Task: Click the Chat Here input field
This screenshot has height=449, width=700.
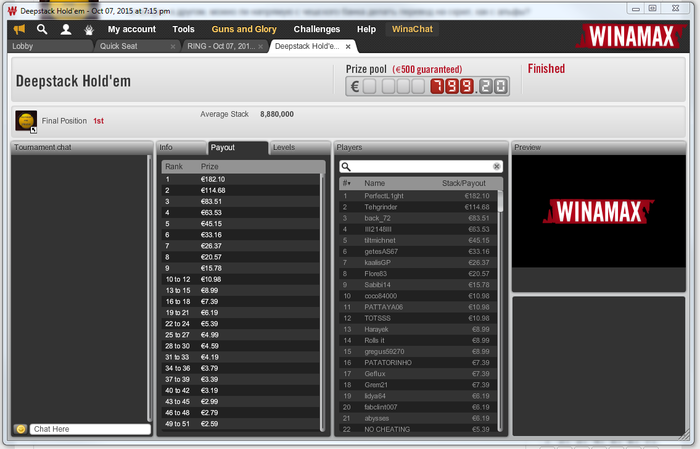Action: click(x=90, y=429)
